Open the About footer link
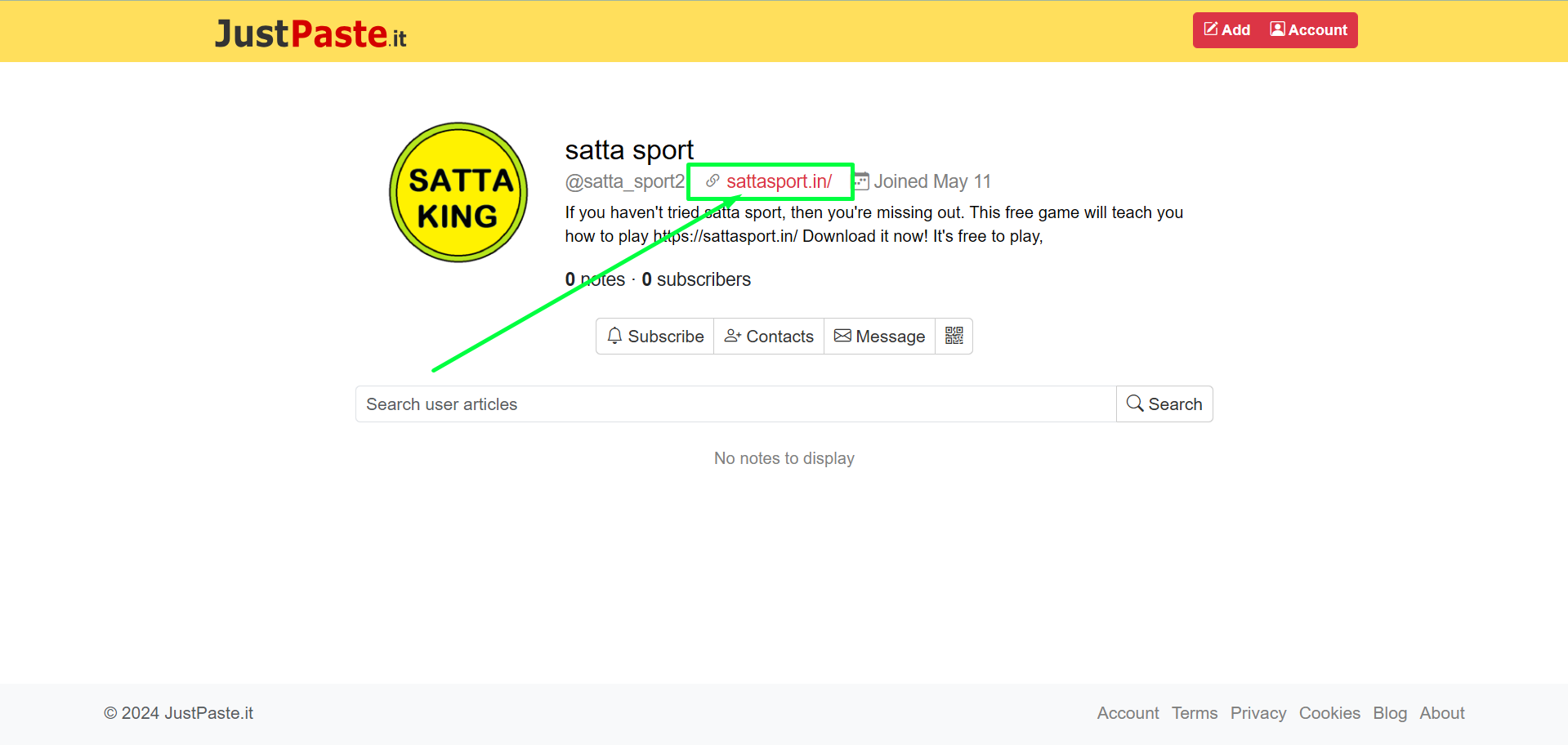The width and height of the screenshot is (1568, 745). [1441, 713]
